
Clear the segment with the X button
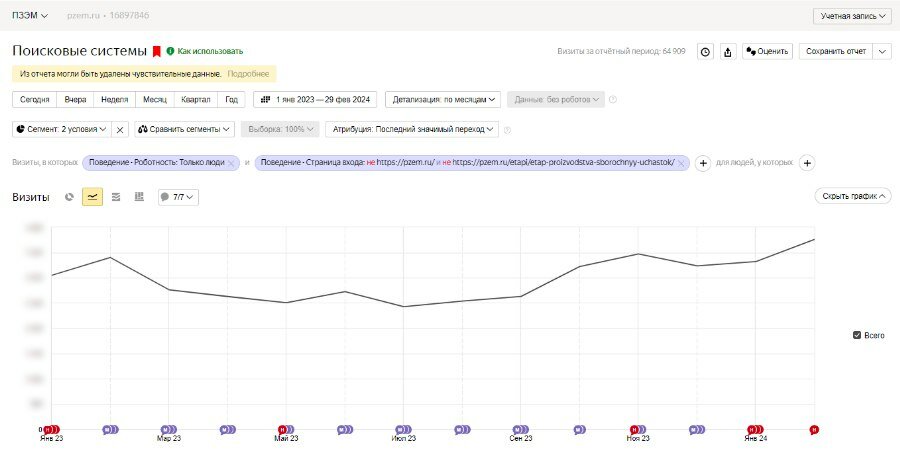(x=120, y=130)
